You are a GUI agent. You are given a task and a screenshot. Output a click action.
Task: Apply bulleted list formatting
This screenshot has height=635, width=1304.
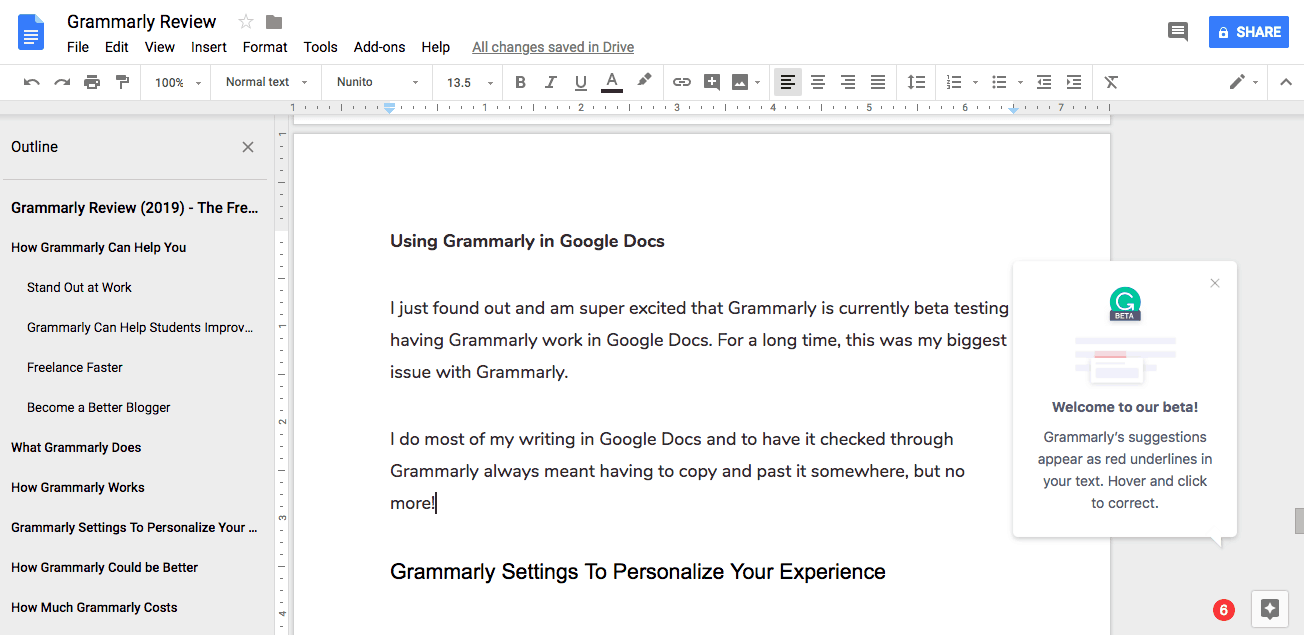[999, 82]
